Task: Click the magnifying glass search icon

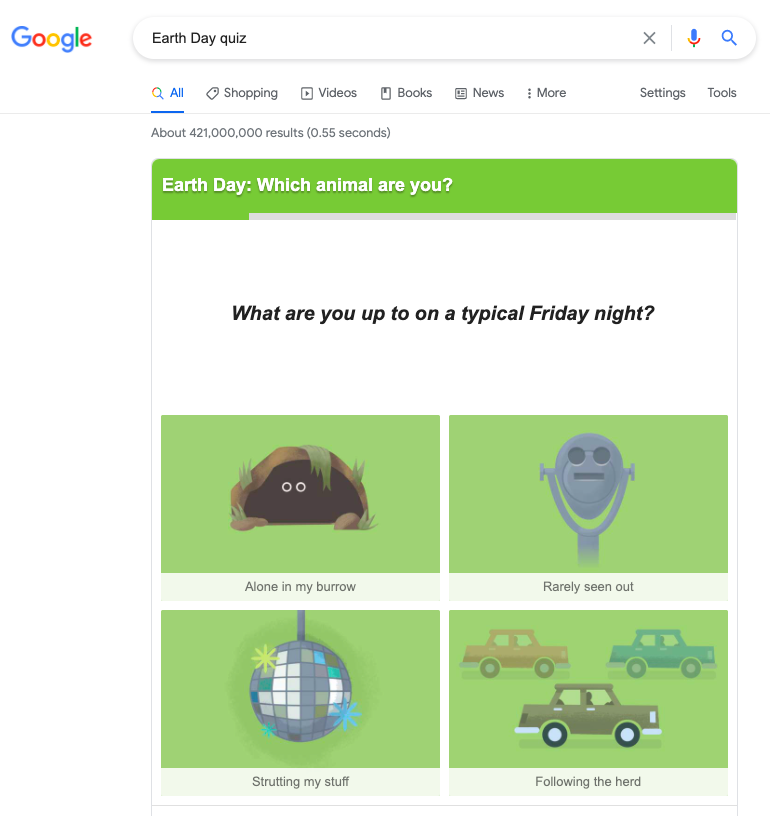Action: (728, 37)
